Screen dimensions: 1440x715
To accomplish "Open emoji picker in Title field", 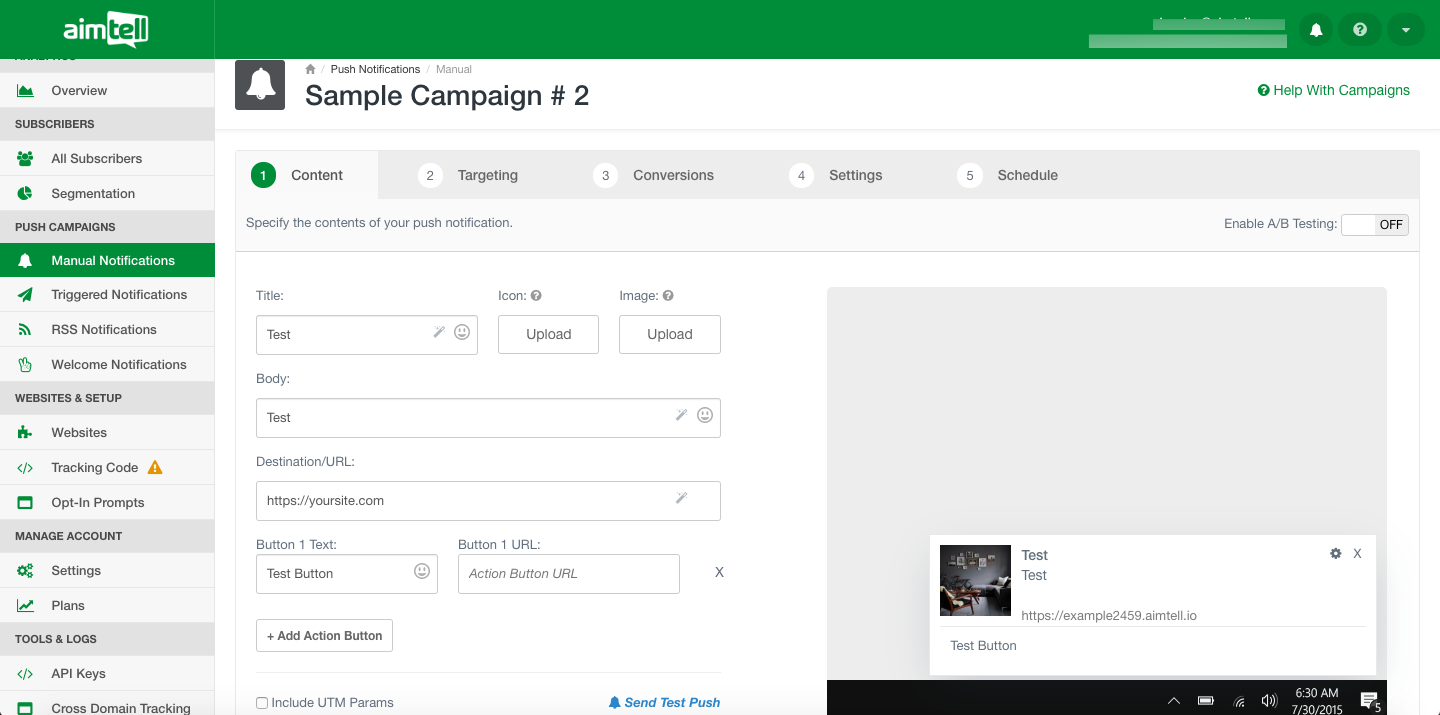I will coord(462,332).
